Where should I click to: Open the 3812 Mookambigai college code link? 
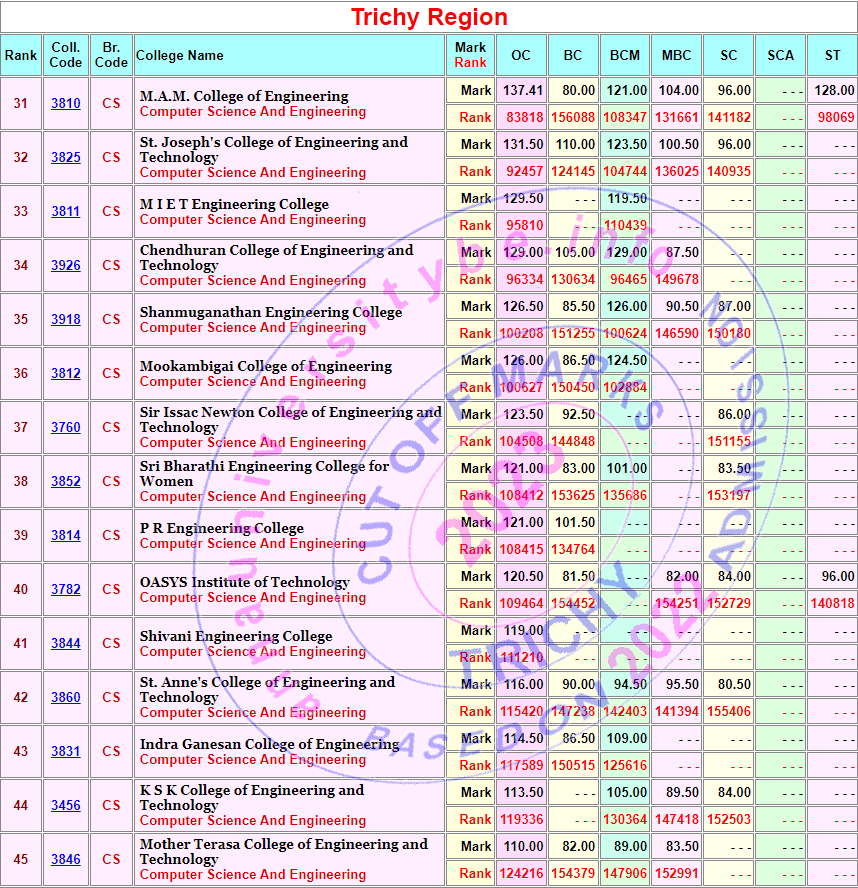click(x=66, y=374)
